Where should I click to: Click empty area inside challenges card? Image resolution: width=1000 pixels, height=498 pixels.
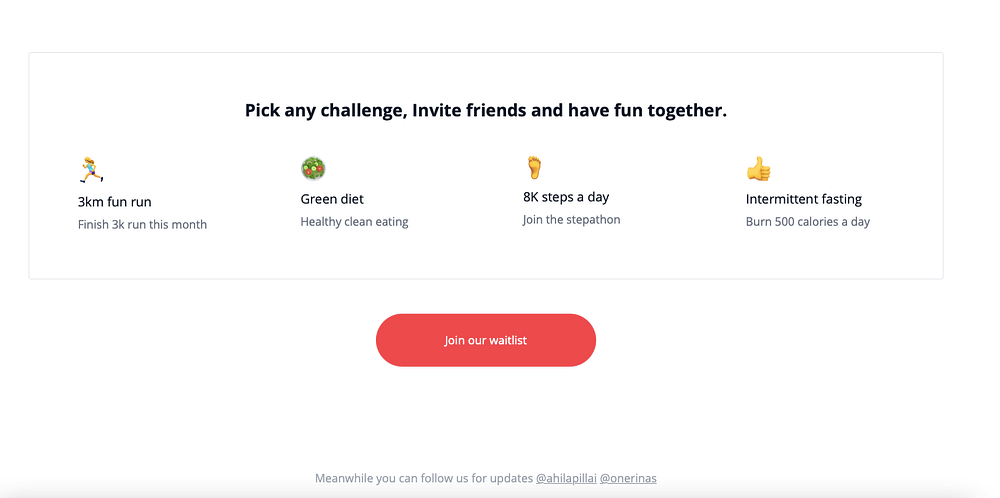coord(485,255)
